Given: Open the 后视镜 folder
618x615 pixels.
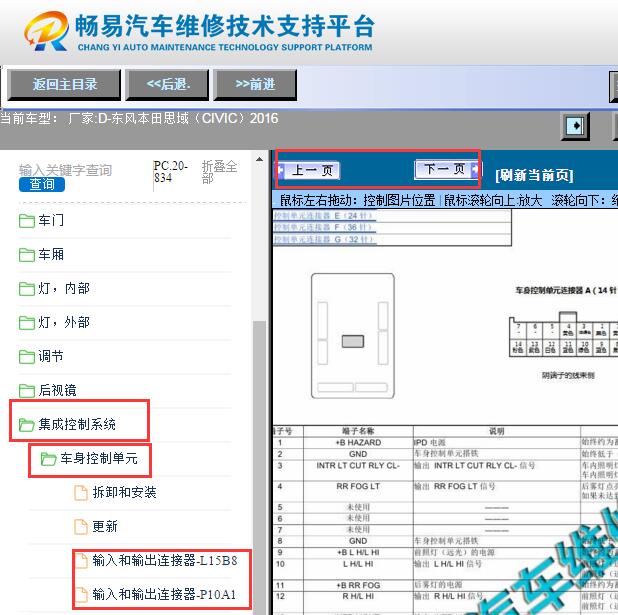Looking at the screenshot, I should pyautogui.click(x=57, y=390).
